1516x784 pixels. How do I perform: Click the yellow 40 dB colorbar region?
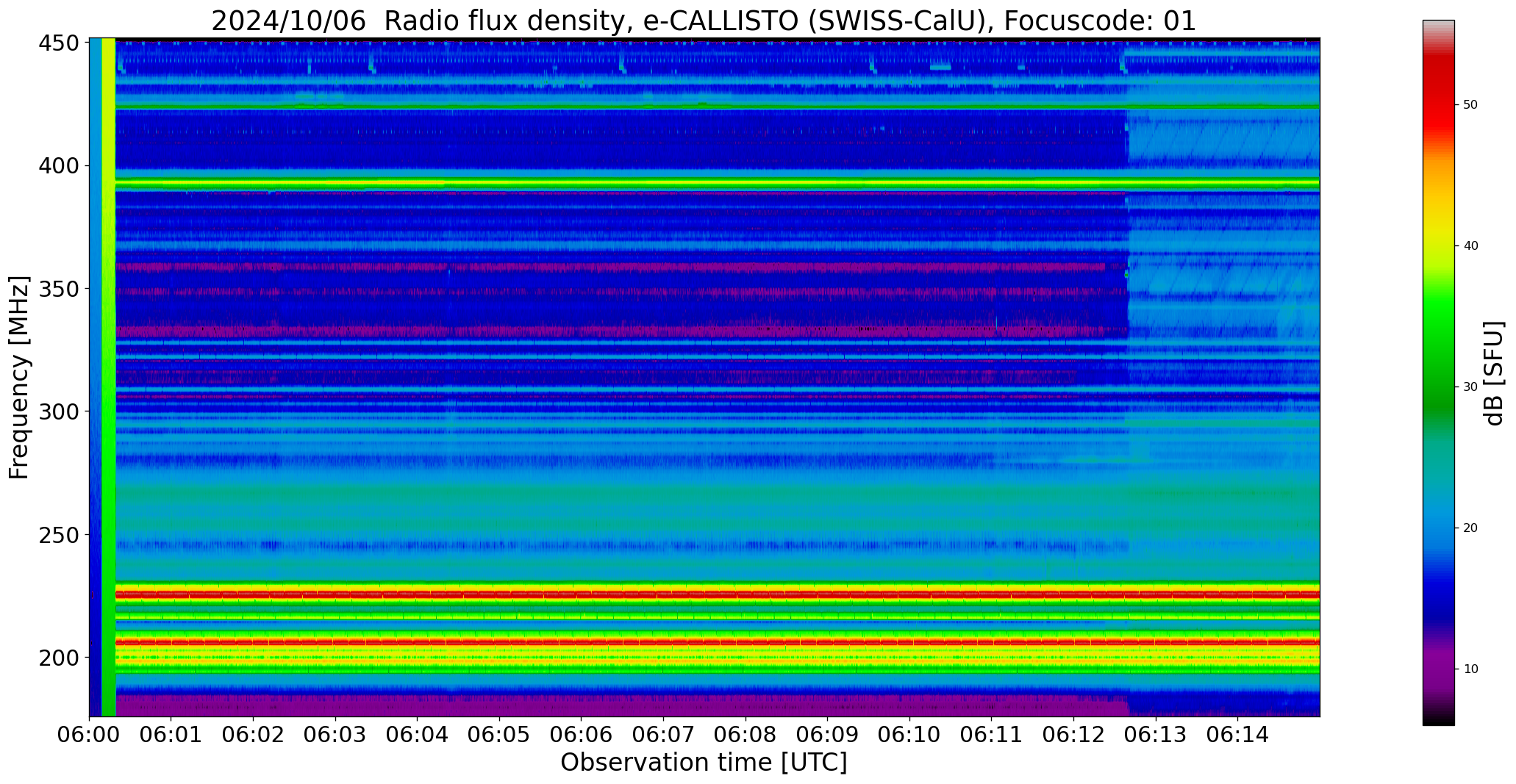(1438, 246)
